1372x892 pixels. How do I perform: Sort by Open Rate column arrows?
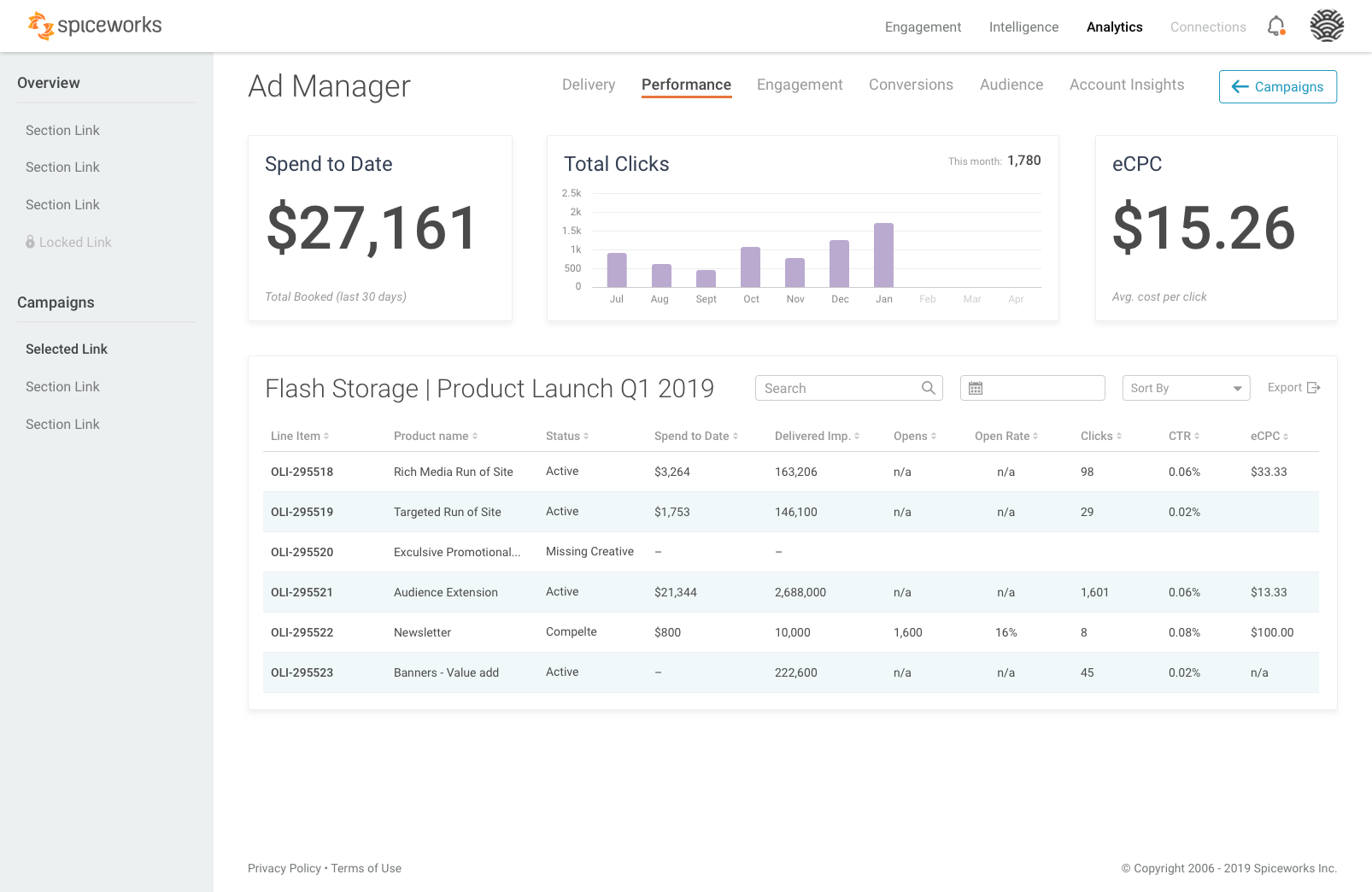1035,436
